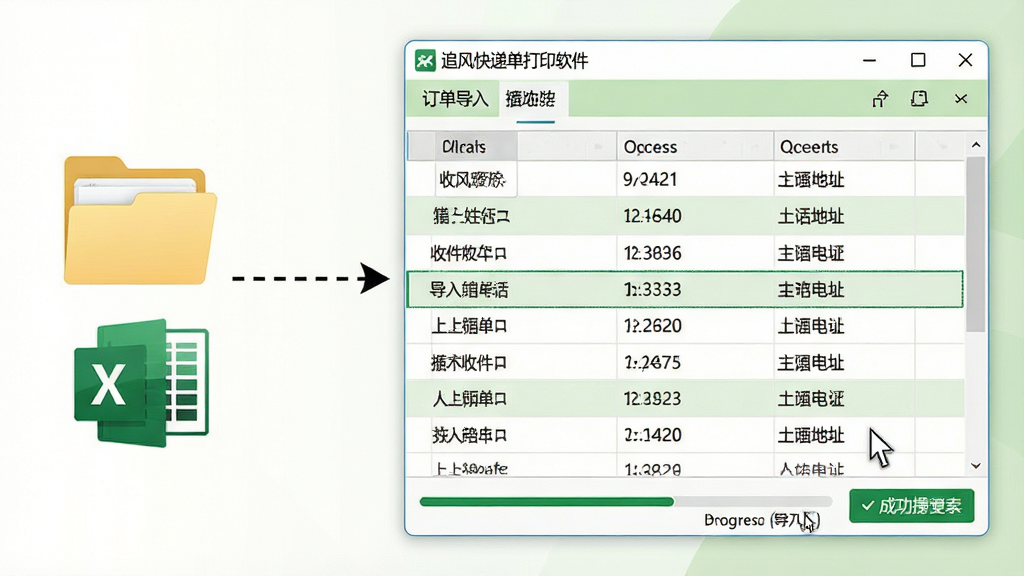1024x576 pixels.
Task: Close the 追风快递单打印软件 window
Action: tap(965, 61)
